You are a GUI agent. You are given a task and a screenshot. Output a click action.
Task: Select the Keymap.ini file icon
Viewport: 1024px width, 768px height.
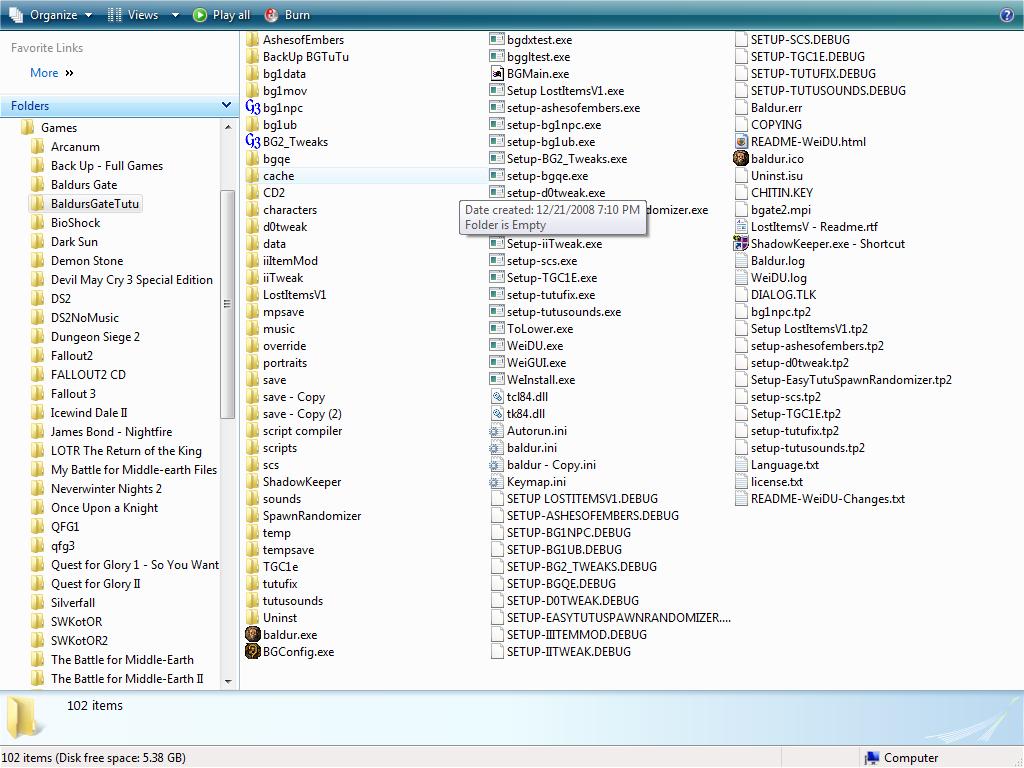click(497, 481)
